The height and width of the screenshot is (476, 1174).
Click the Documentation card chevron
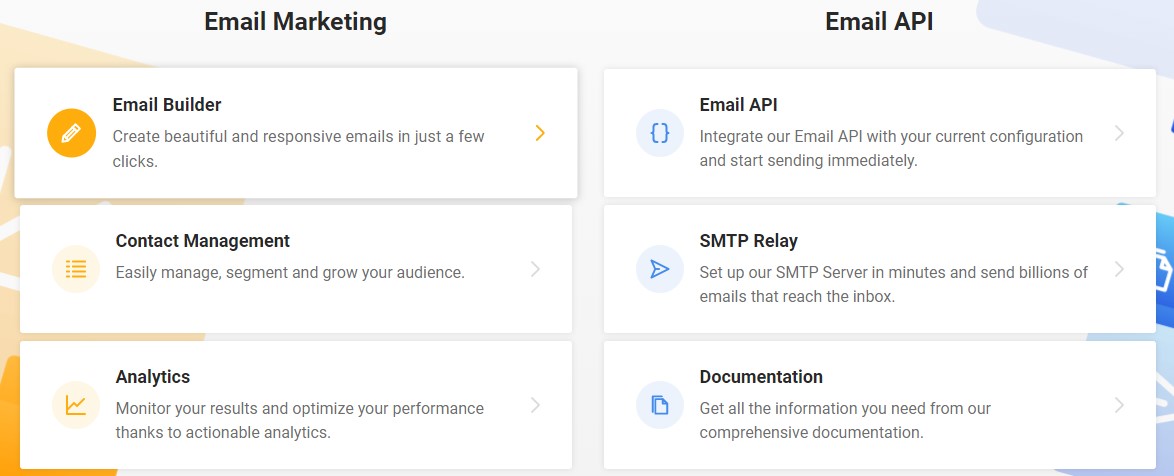1119,405
